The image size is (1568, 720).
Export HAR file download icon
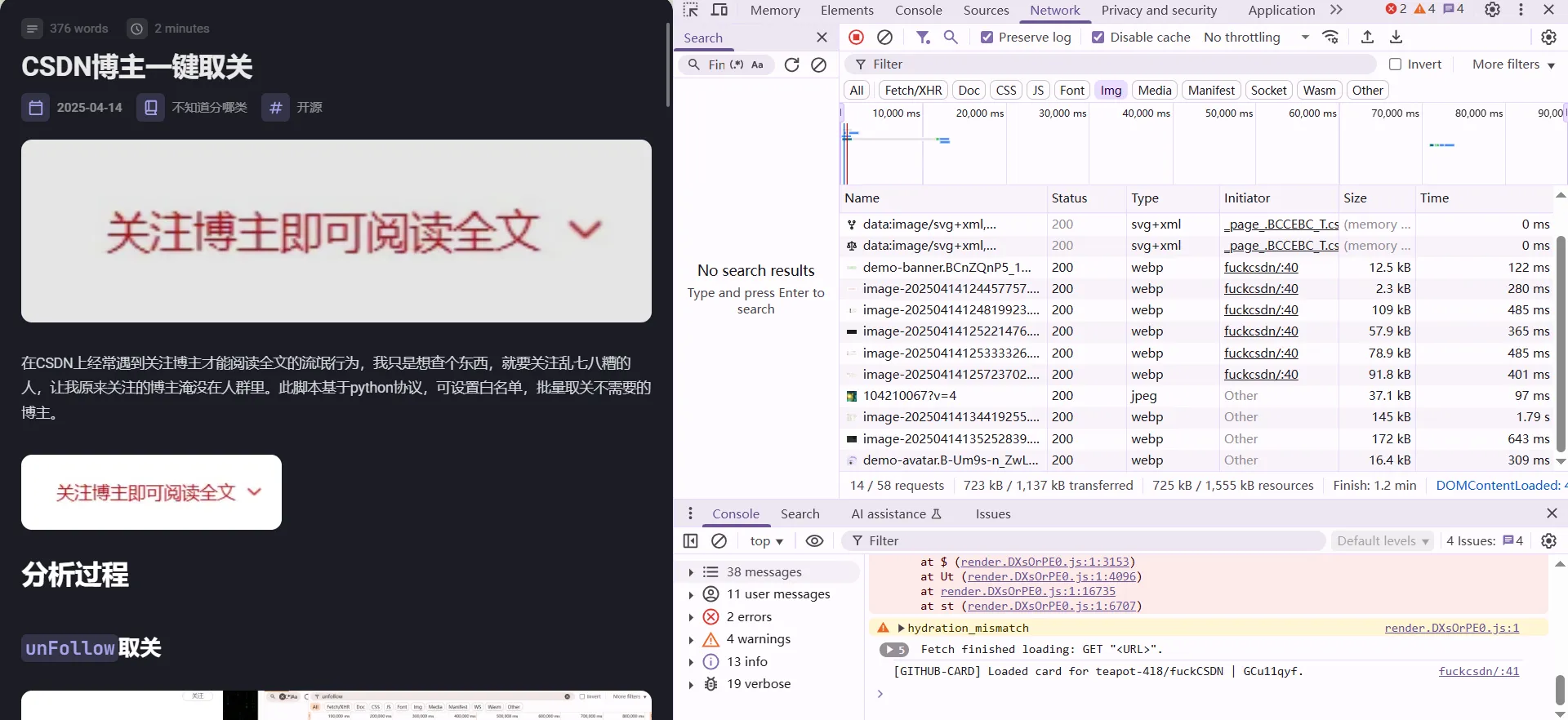(x=1396, y=37)
